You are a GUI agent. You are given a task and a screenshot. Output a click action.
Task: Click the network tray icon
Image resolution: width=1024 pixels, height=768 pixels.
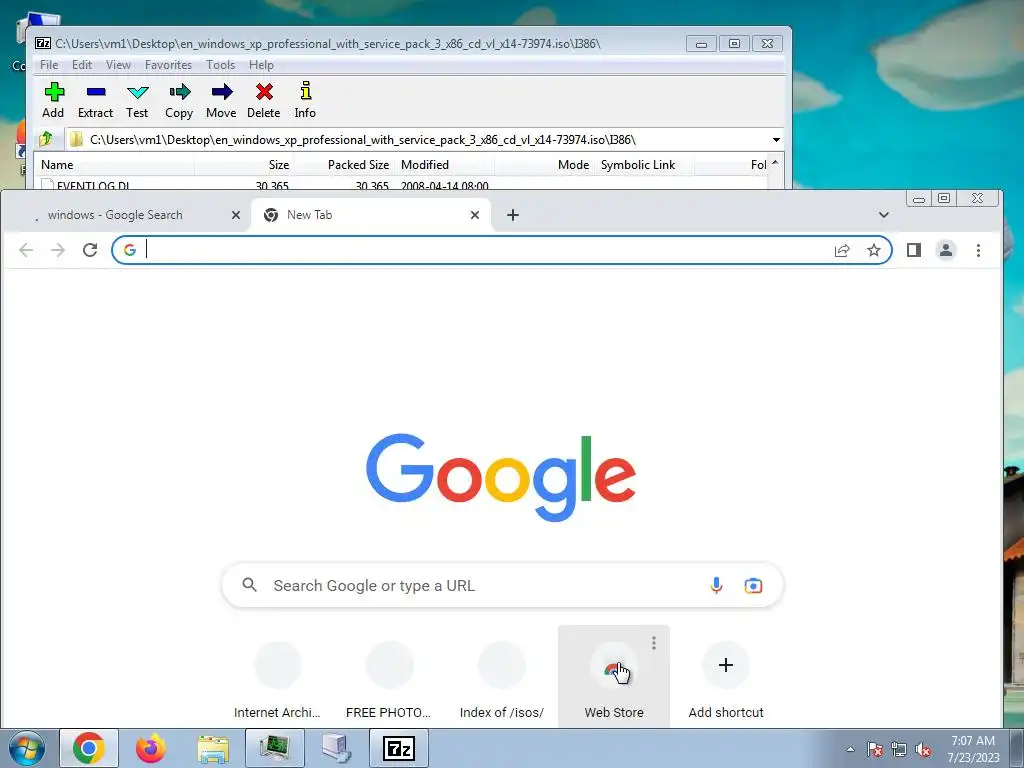click(x=899, y=750)
